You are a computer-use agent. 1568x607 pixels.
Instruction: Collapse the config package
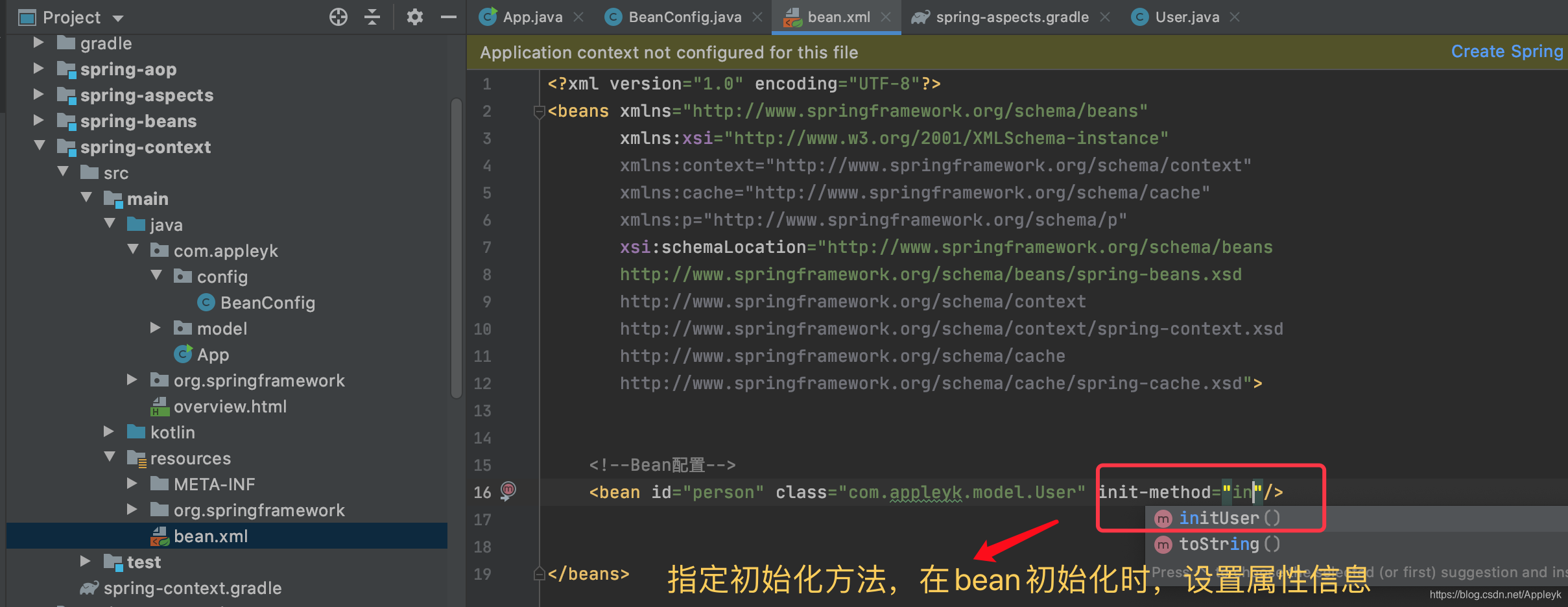(x=156, y=275)
